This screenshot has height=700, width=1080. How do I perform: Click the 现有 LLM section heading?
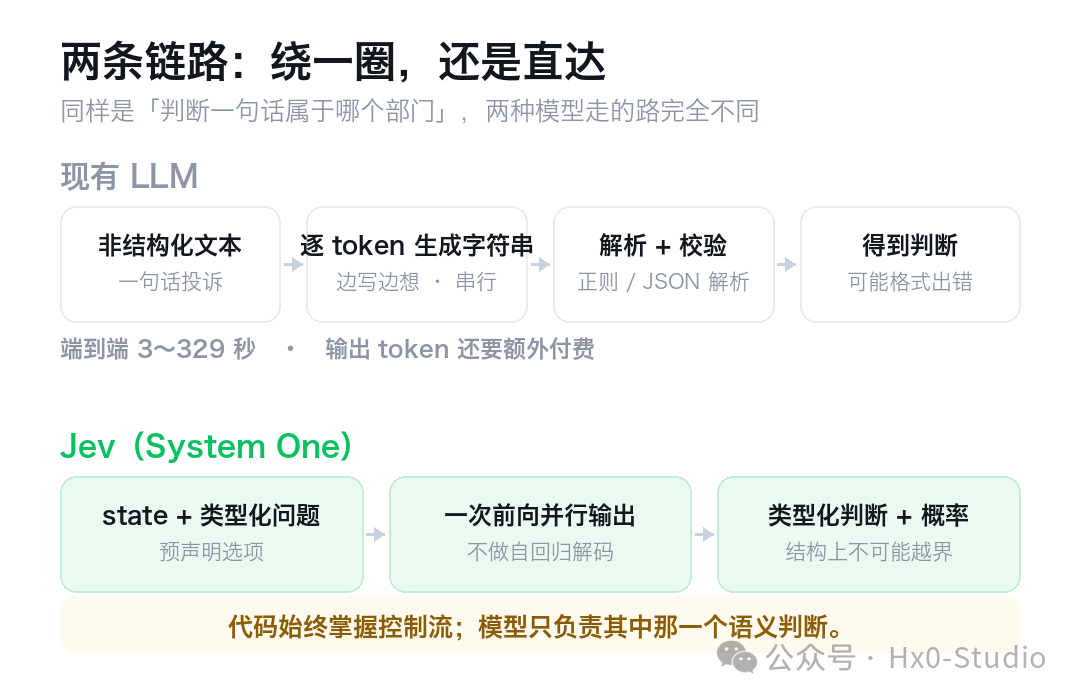(129, 176)
